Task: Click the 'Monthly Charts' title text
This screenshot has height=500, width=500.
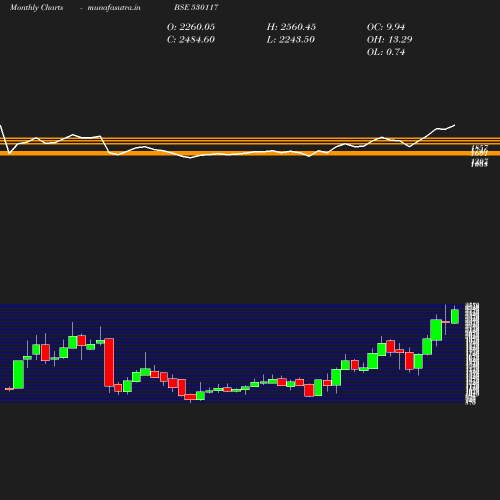Action: point(36,8)
